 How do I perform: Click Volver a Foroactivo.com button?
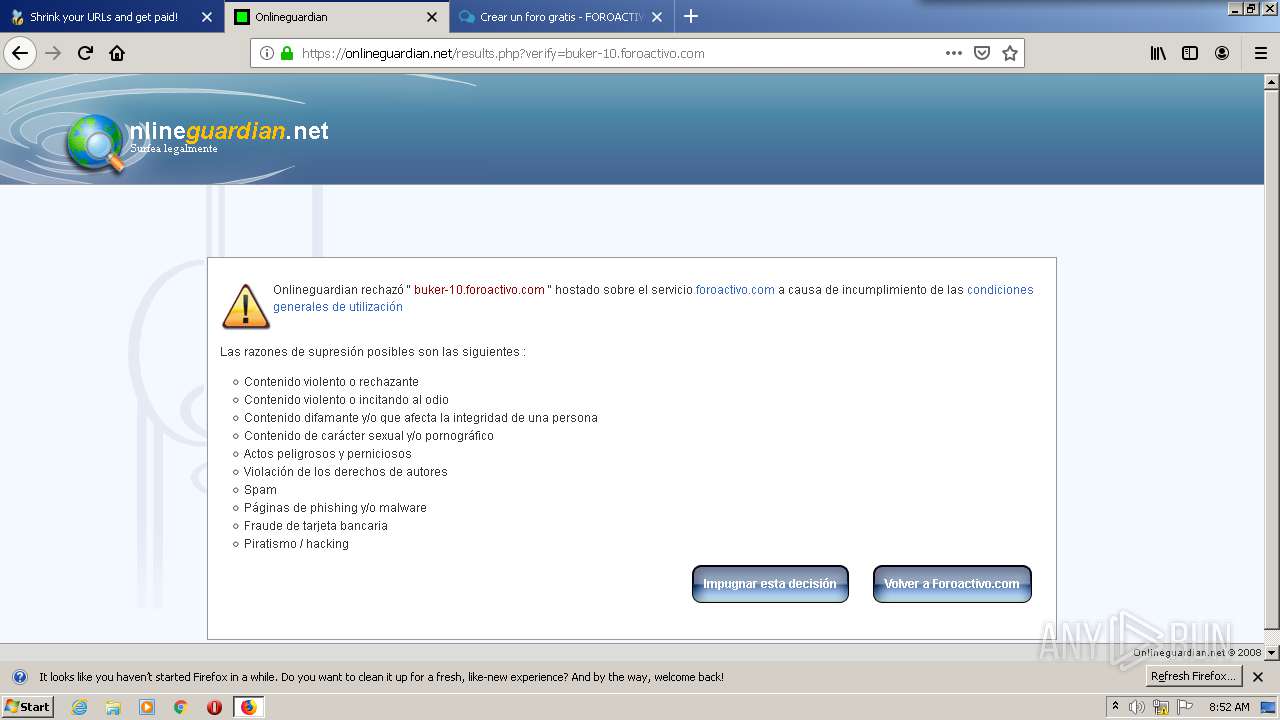click(x=952, y=584)
